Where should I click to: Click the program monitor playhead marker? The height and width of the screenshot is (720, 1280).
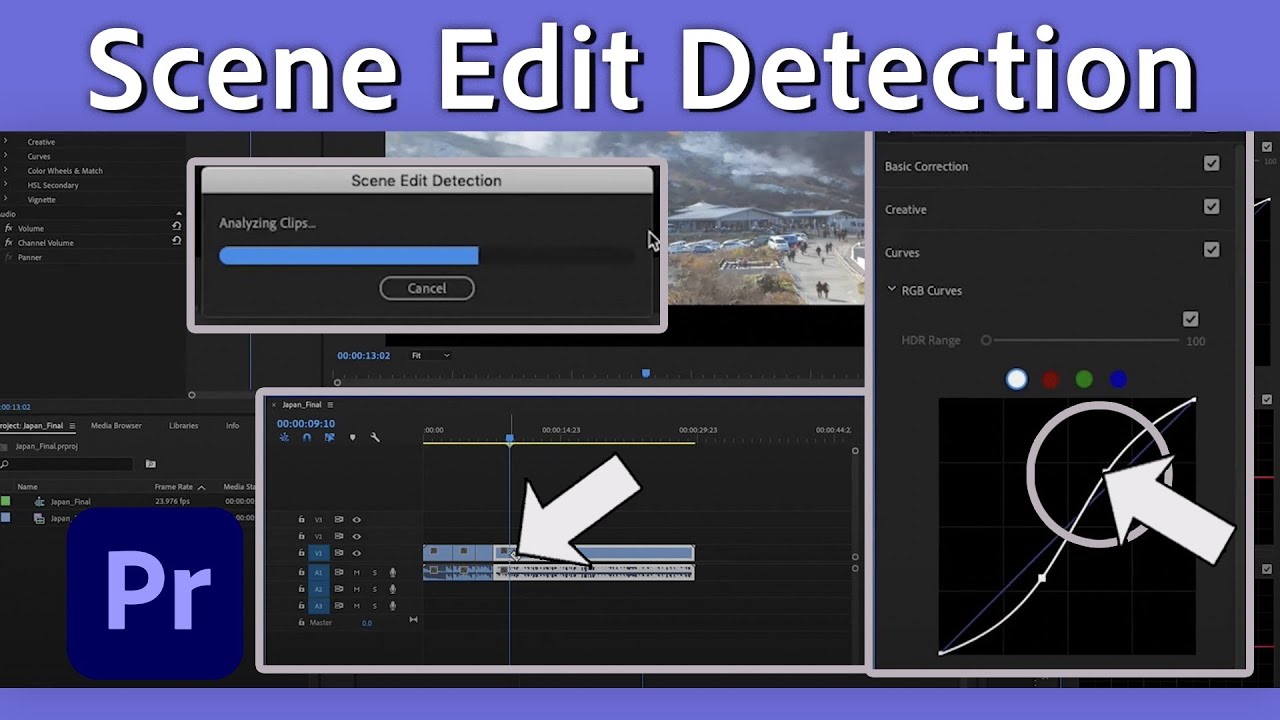point(646,373)
